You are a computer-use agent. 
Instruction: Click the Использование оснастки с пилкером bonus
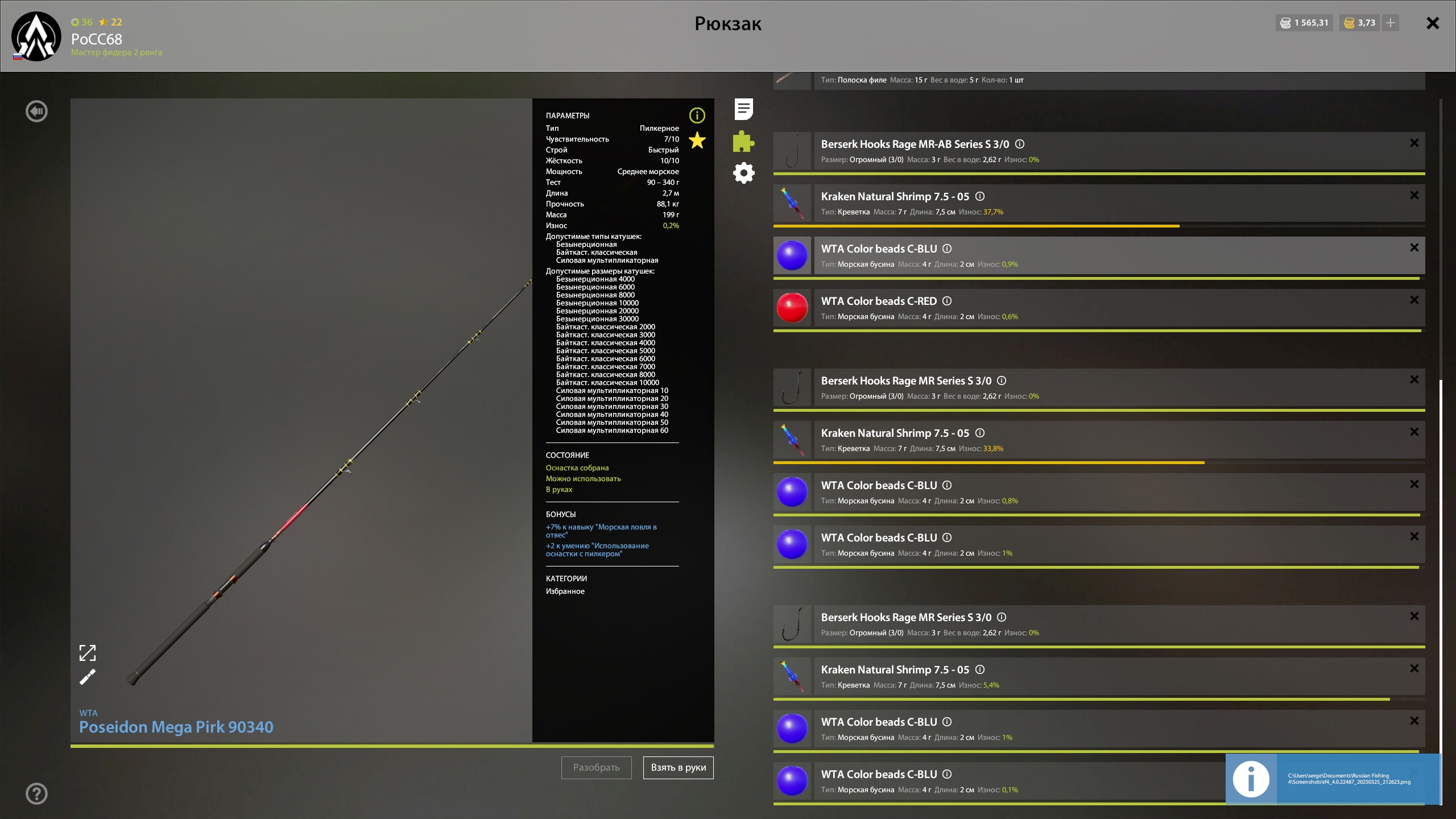point(597,549)
